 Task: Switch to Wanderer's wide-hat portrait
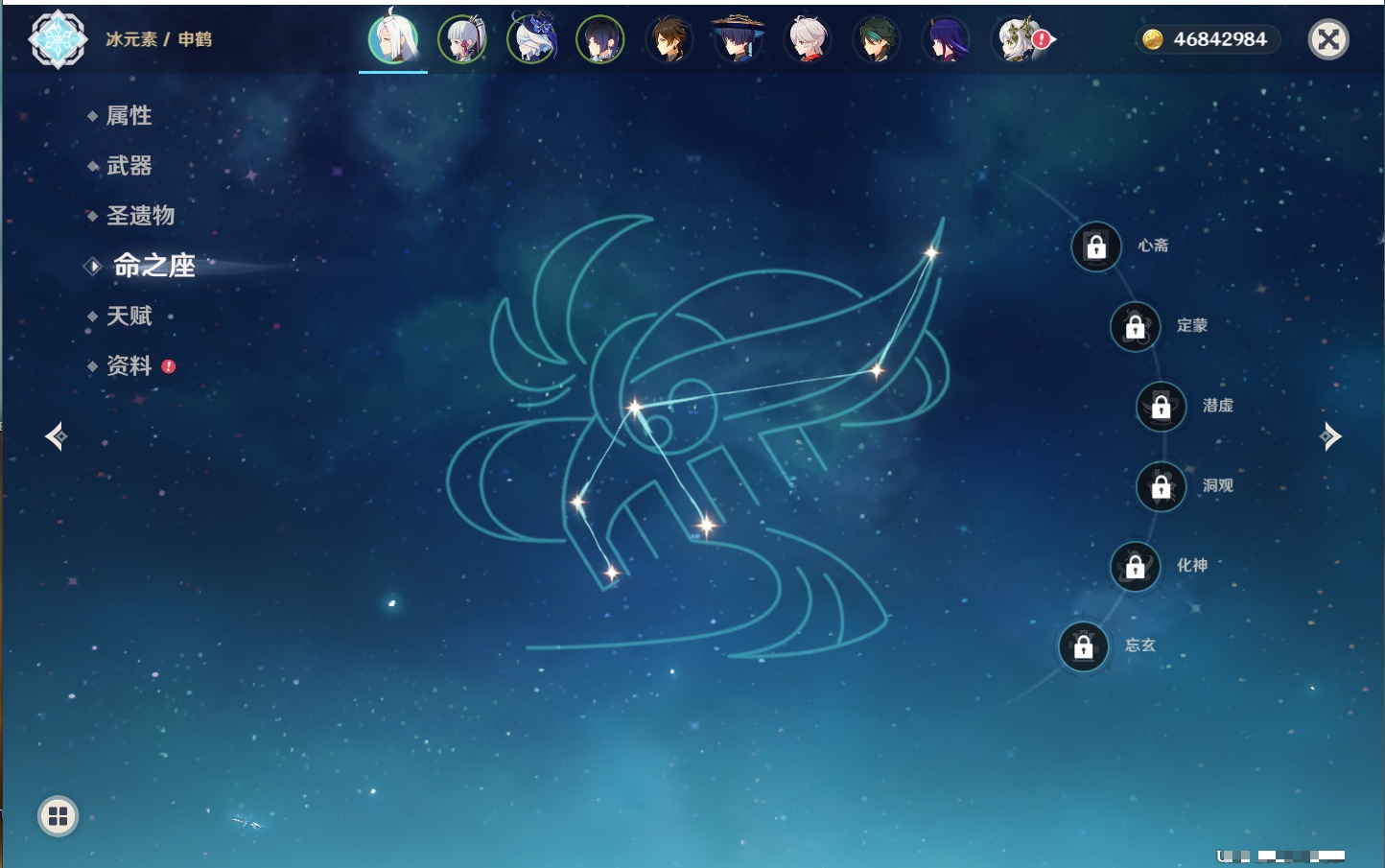click(739, 40)
